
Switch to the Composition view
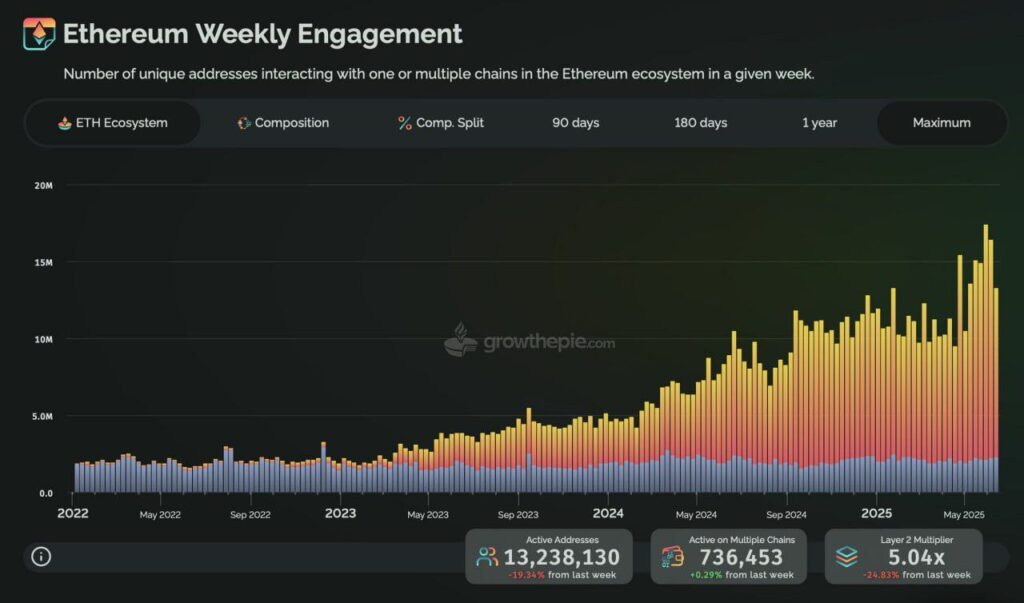tap(283, 123)
